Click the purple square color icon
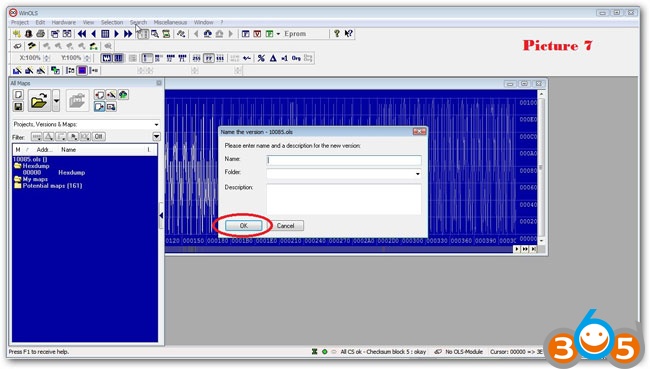 coord(82,70)
